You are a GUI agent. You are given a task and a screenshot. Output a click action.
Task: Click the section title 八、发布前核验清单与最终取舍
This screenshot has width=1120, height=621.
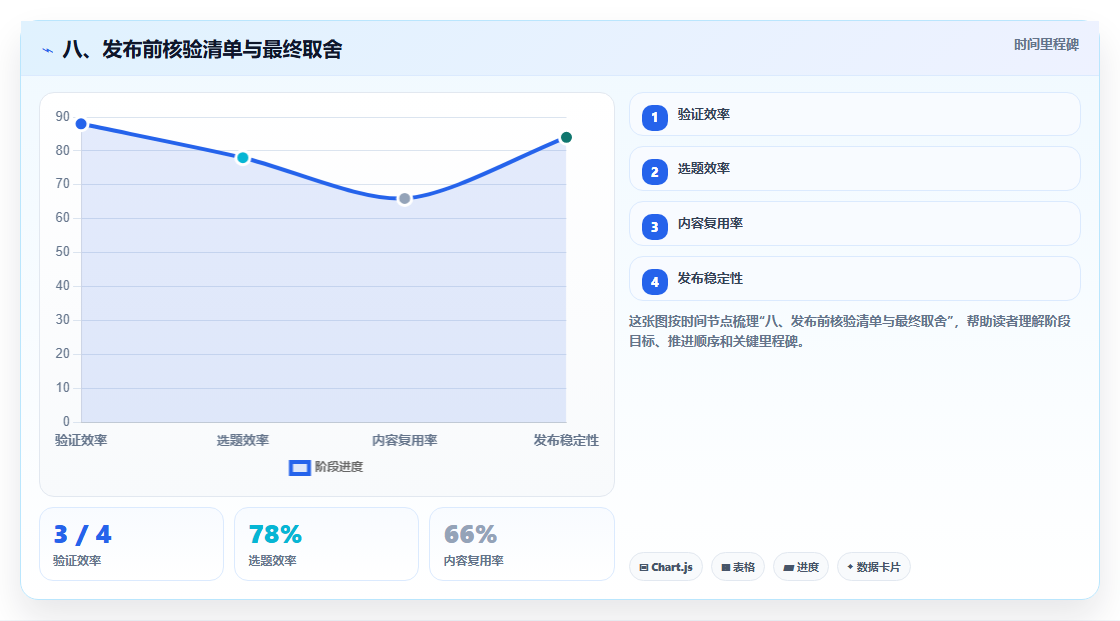[202, 49]
